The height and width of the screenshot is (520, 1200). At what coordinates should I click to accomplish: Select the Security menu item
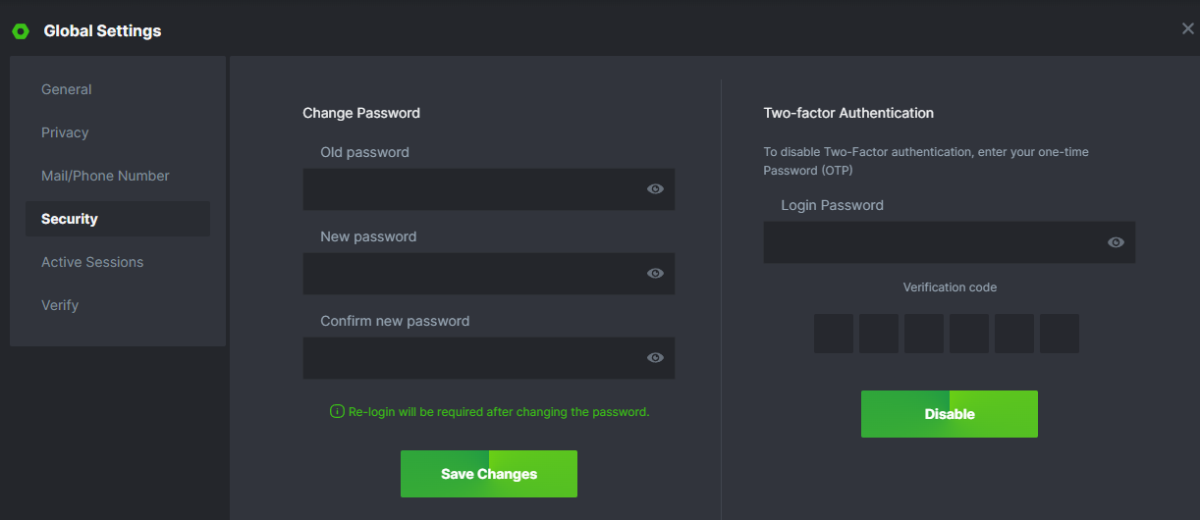[70, 219]
